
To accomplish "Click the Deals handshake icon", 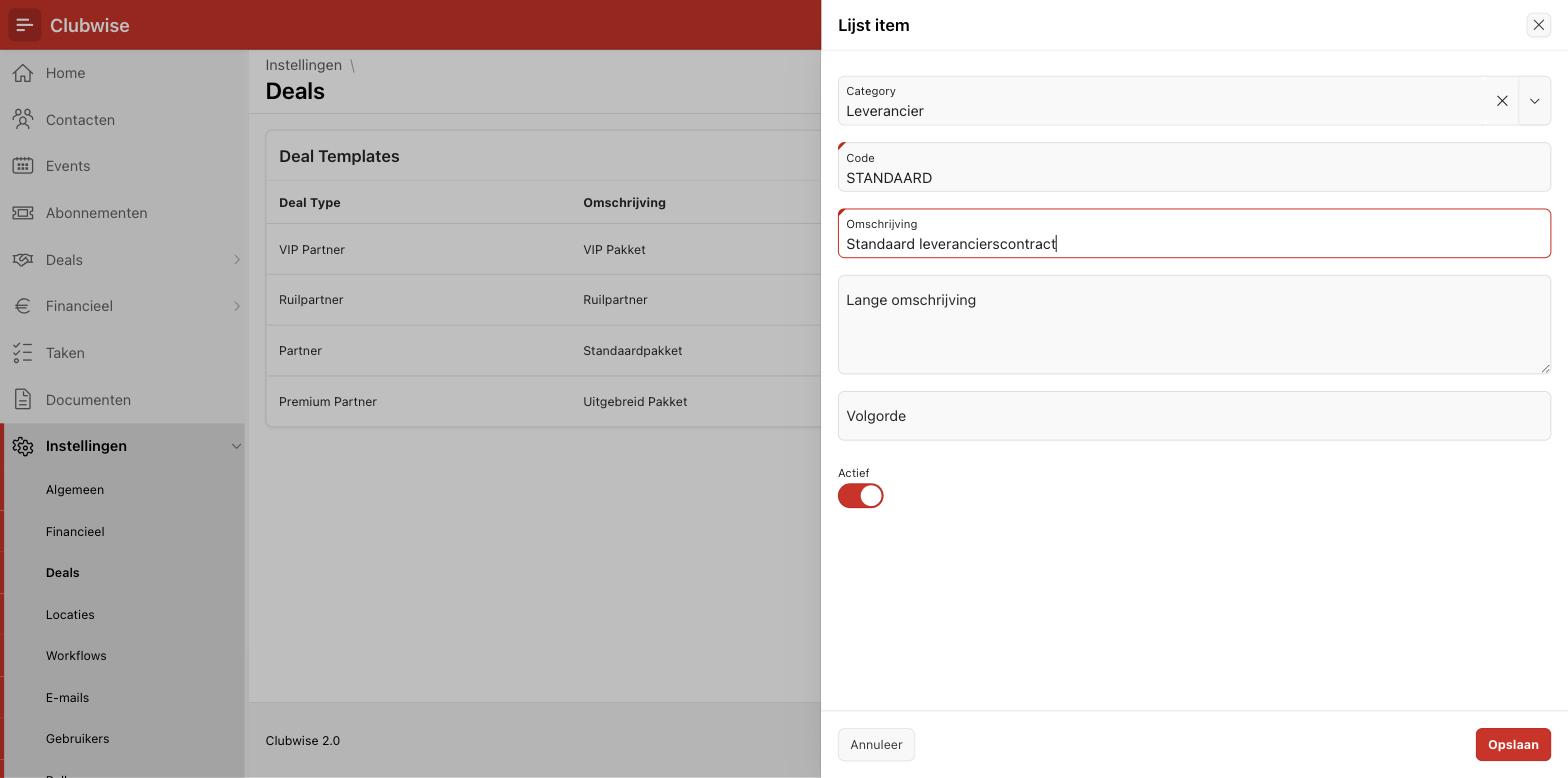I will [23, 260].
